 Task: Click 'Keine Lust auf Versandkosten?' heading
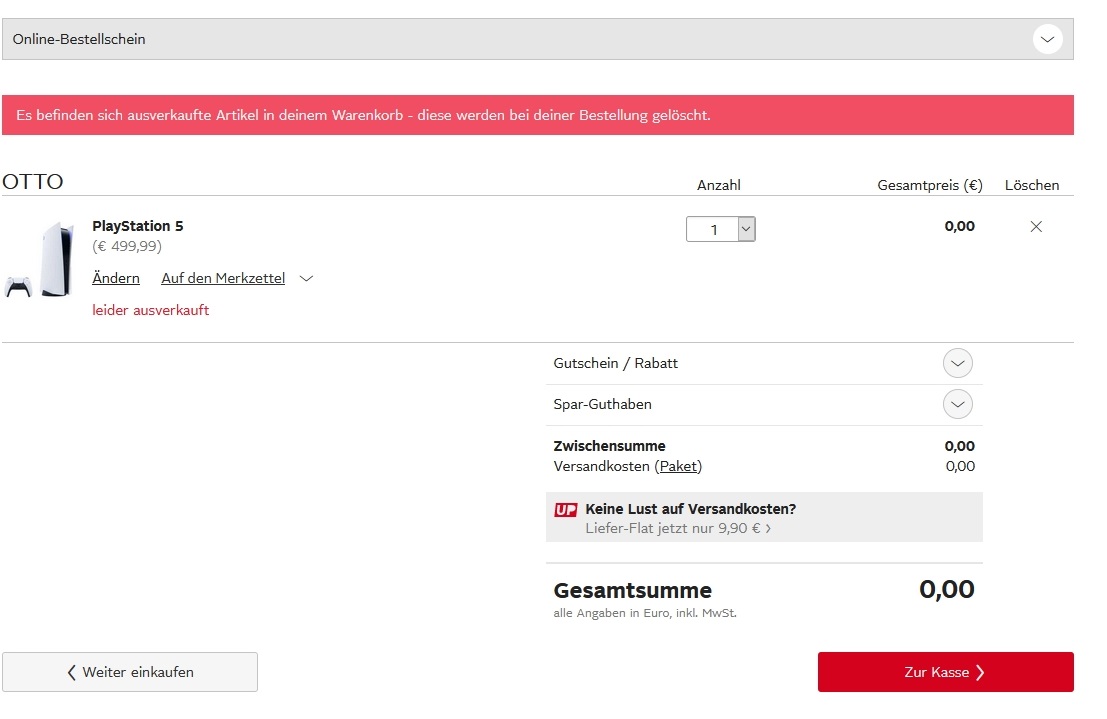tap(690, 509)
